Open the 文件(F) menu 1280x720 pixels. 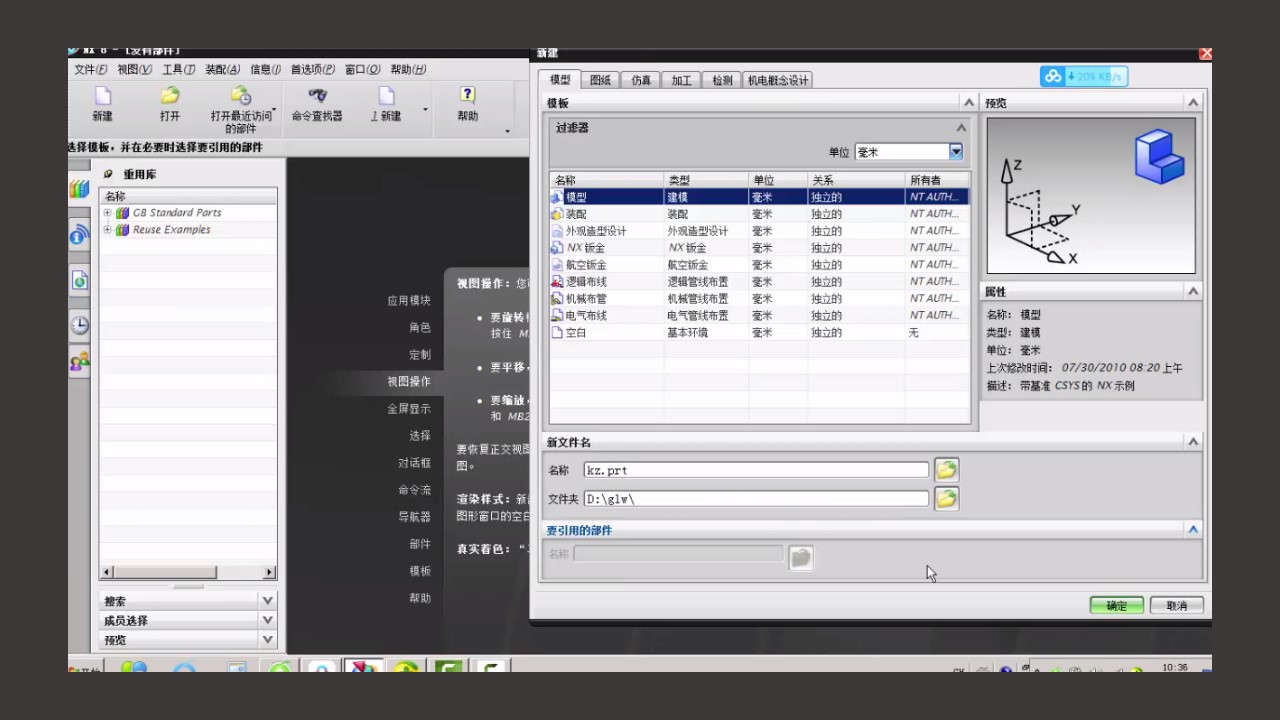pos(91,69)
